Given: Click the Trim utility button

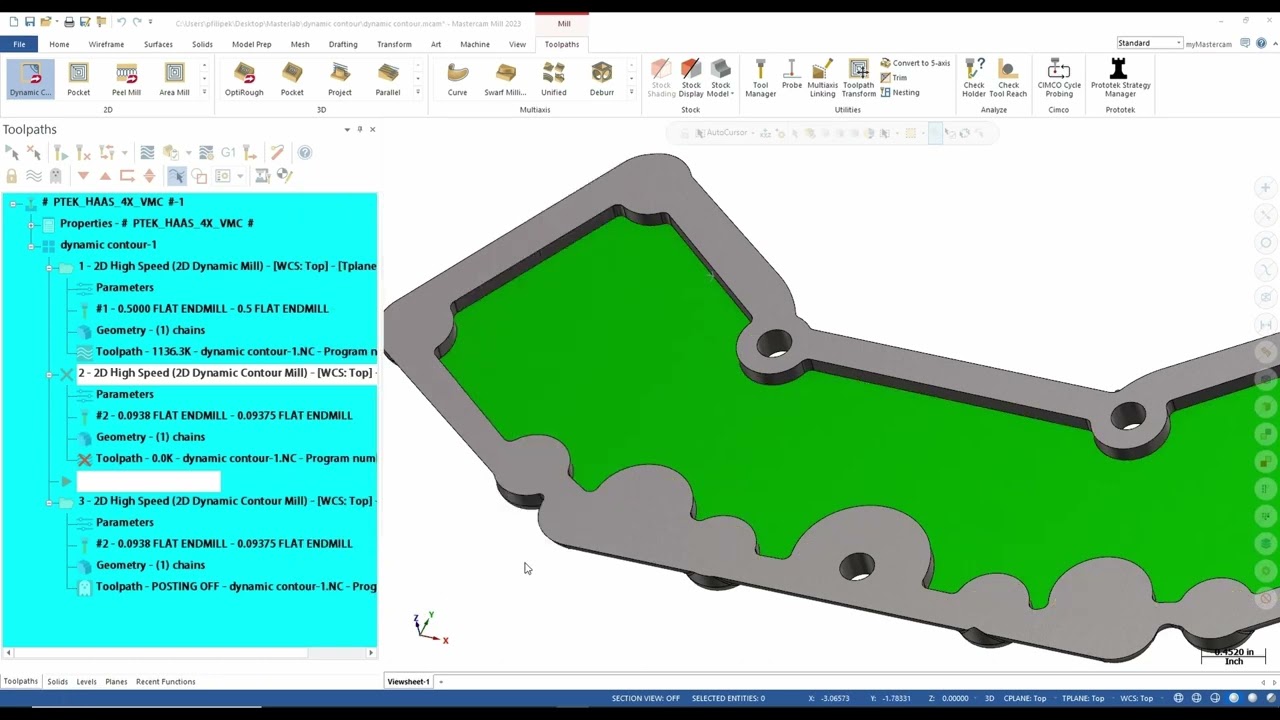Looking at the screenshot, I should point(893,78).
